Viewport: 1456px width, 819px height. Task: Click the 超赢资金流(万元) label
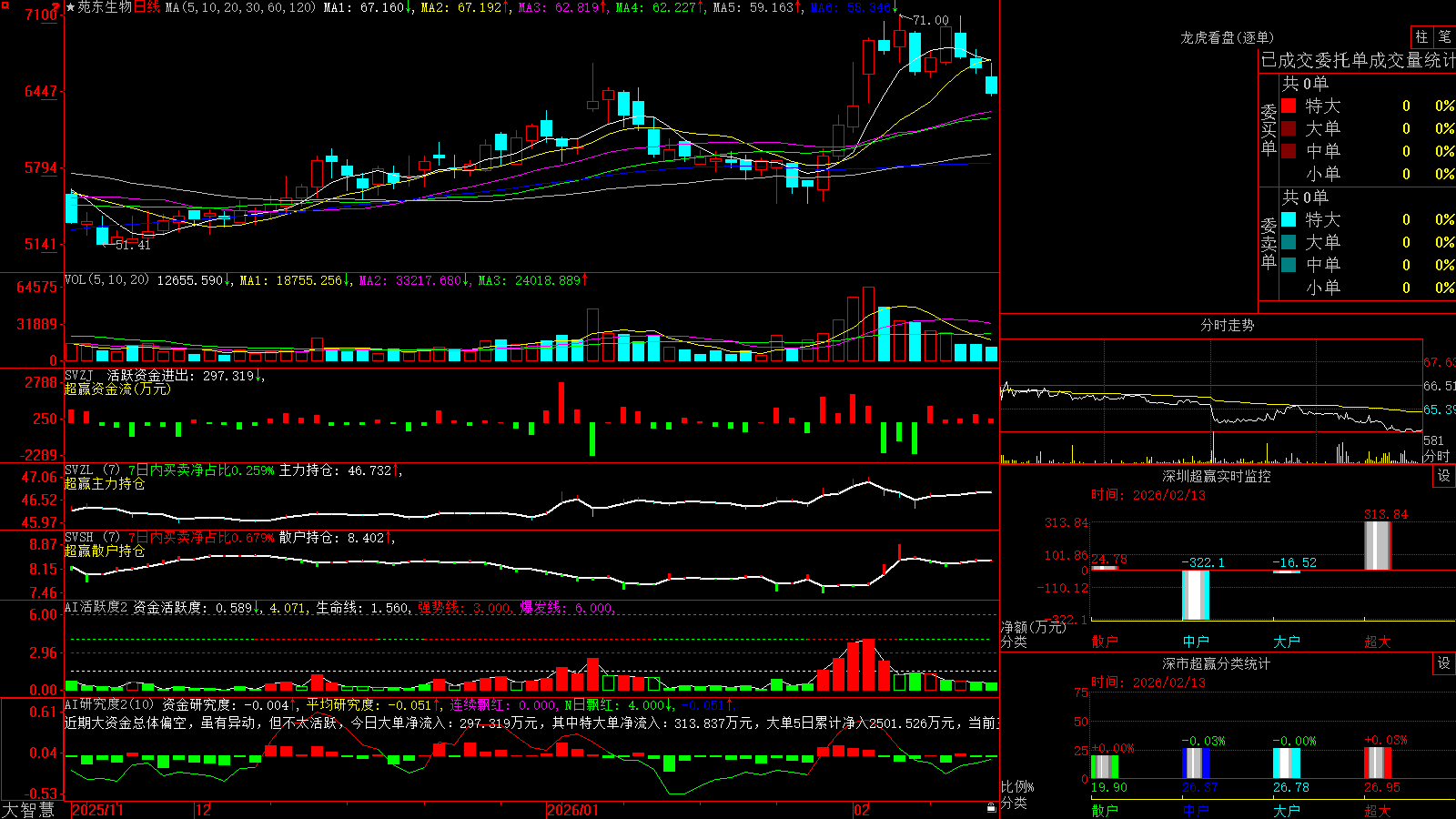(117, 389)
